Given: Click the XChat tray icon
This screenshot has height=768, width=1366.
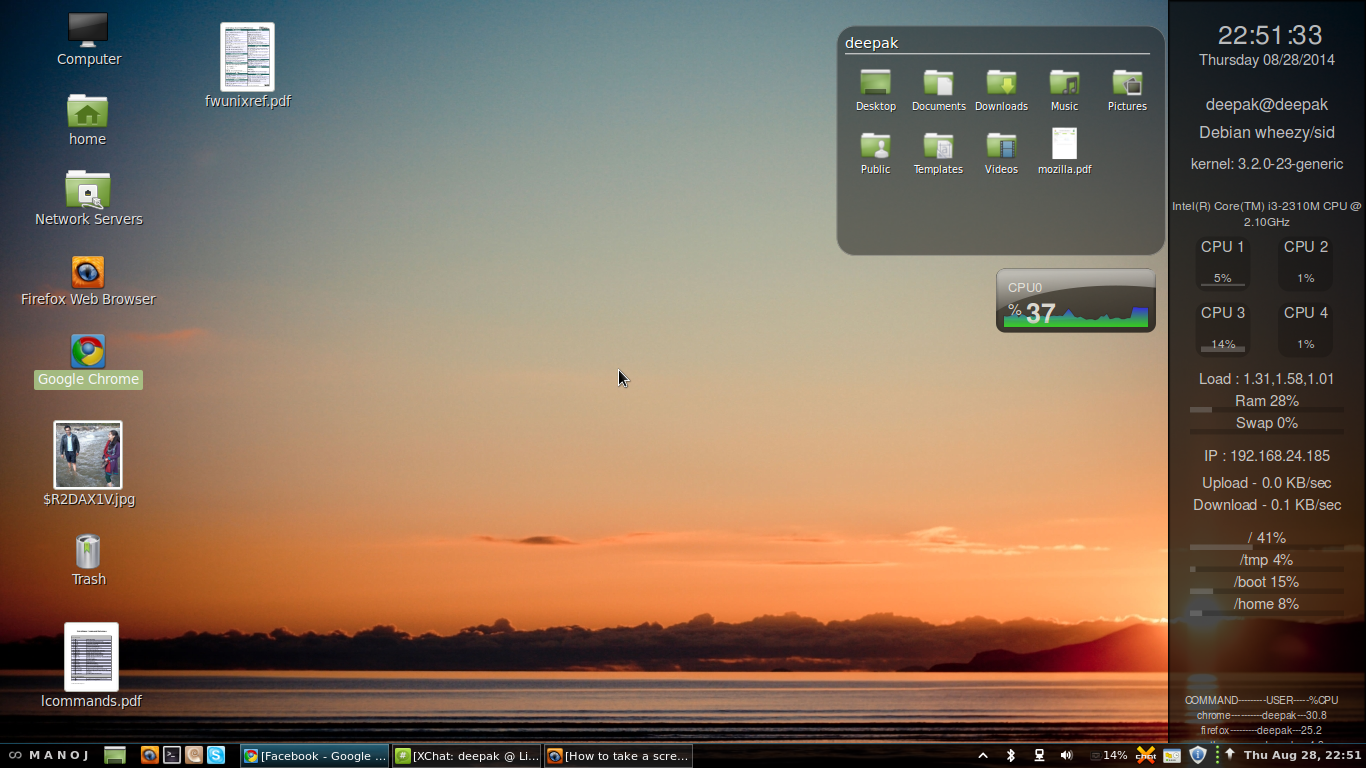Looking at the screenshot, I should point(1146,755).
